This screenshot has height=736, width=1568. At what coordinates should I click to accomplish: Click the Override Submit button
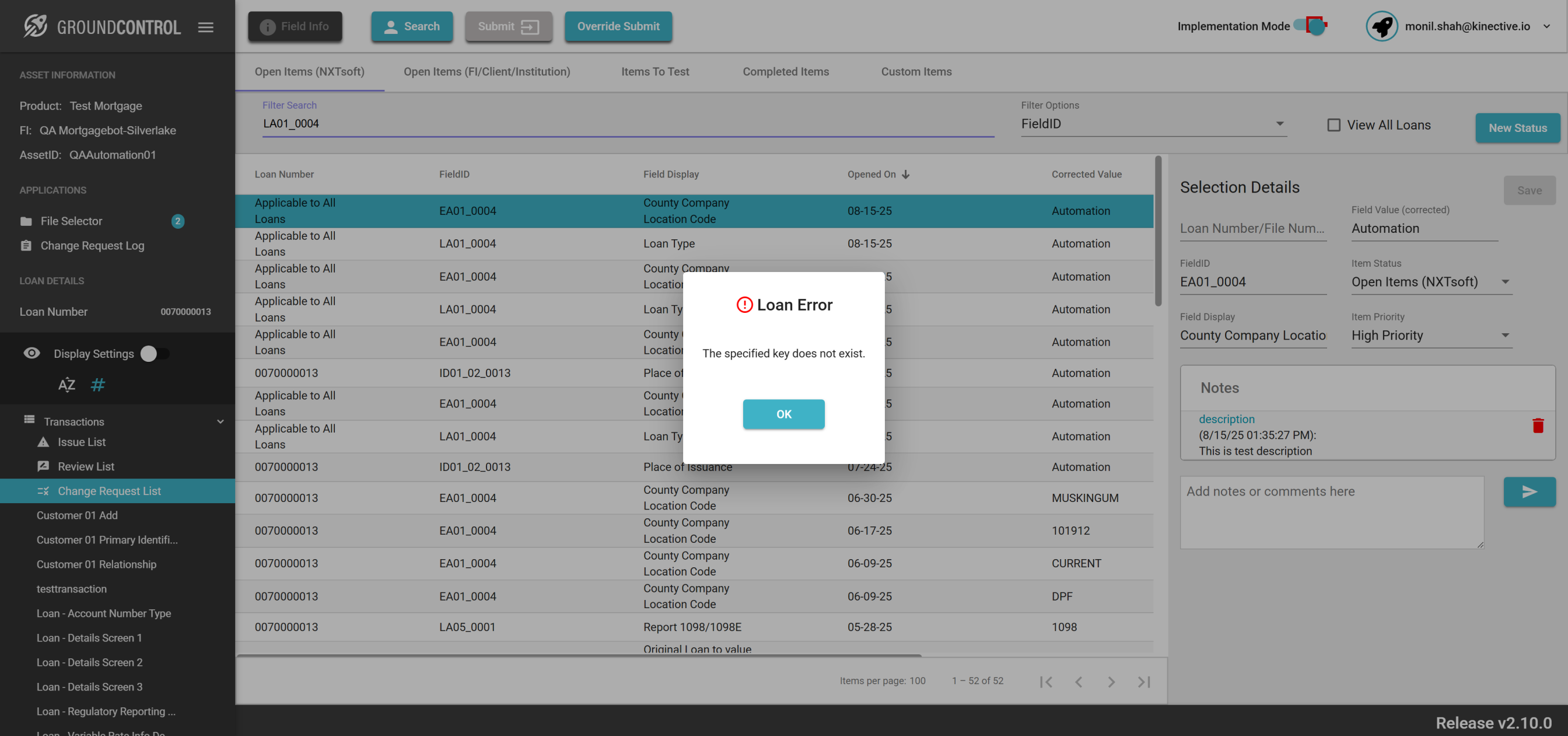point(618,26)
